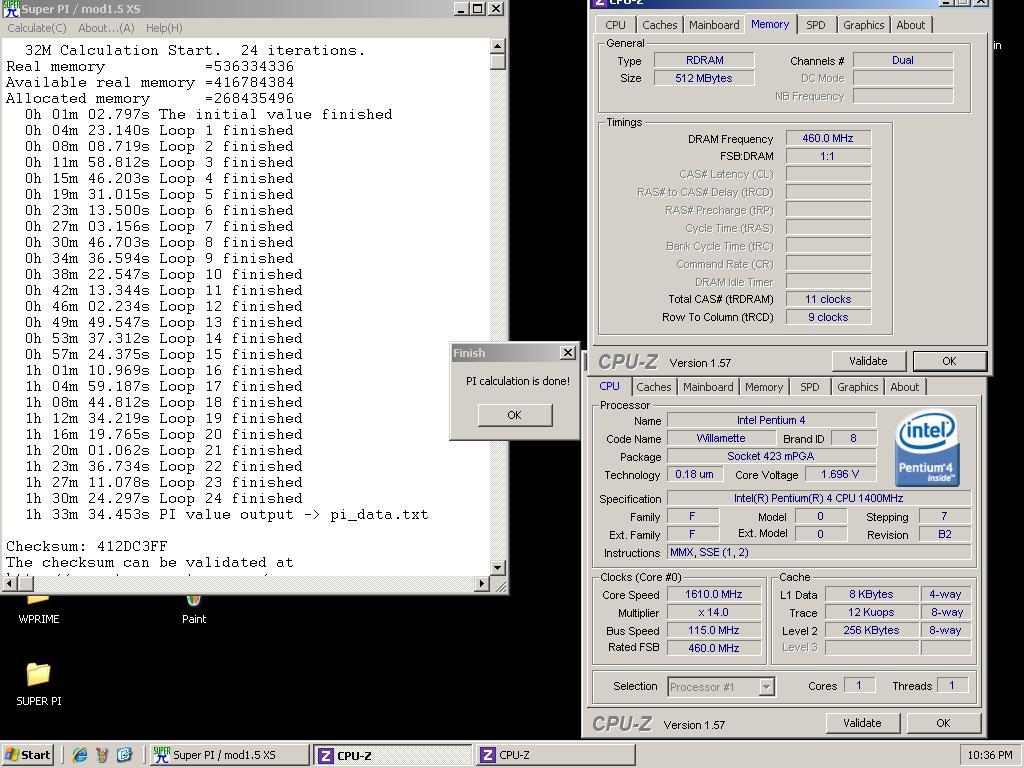Image resolution: width=1024 pixels, height=768 pixels.
Task: Open Graphics tab in lower CPU-Z window
Action: 857,387
